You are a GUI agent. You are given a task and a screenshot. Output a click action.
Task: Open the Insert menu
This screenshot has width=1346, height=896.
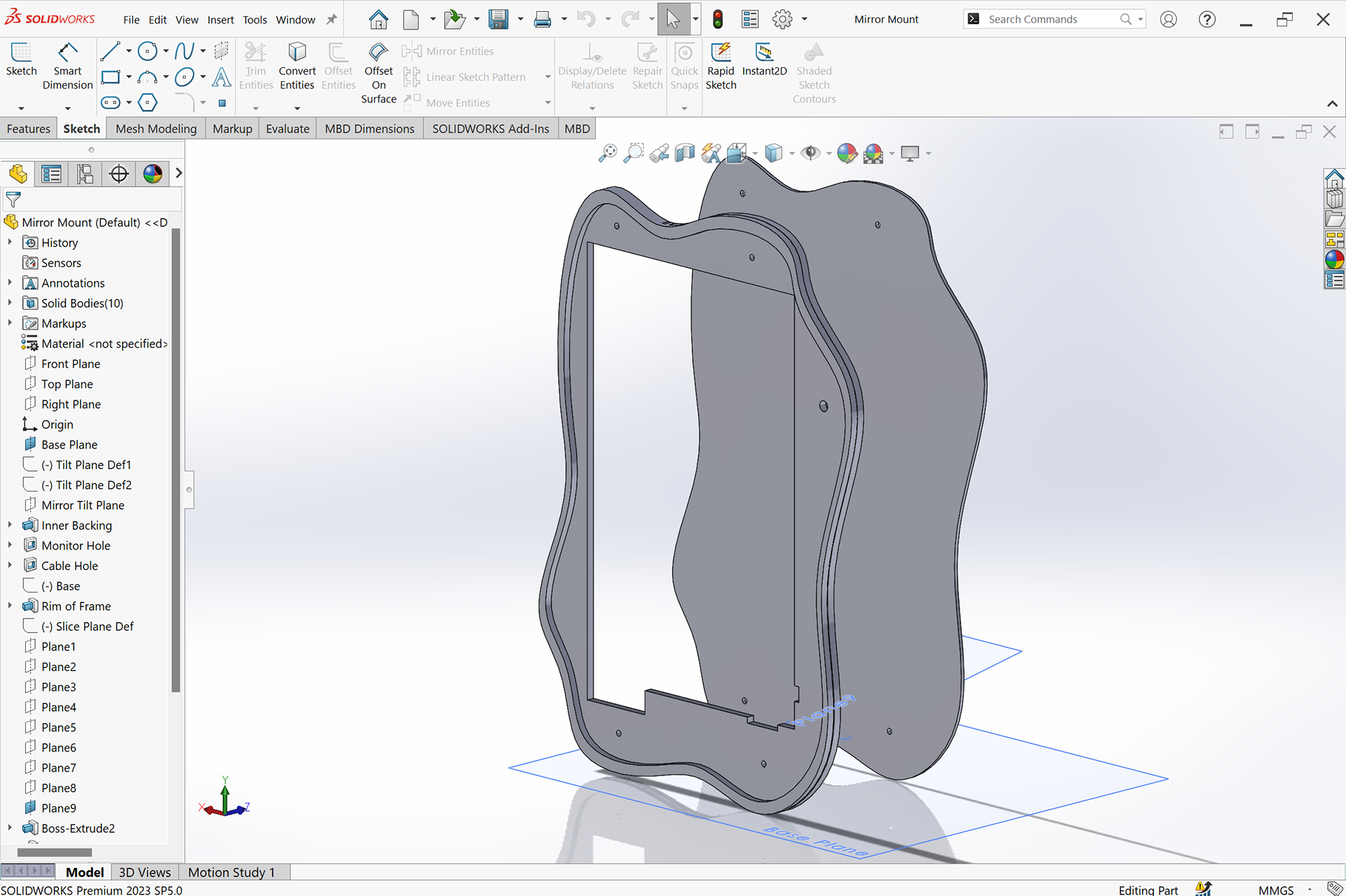tap(220, 20)
